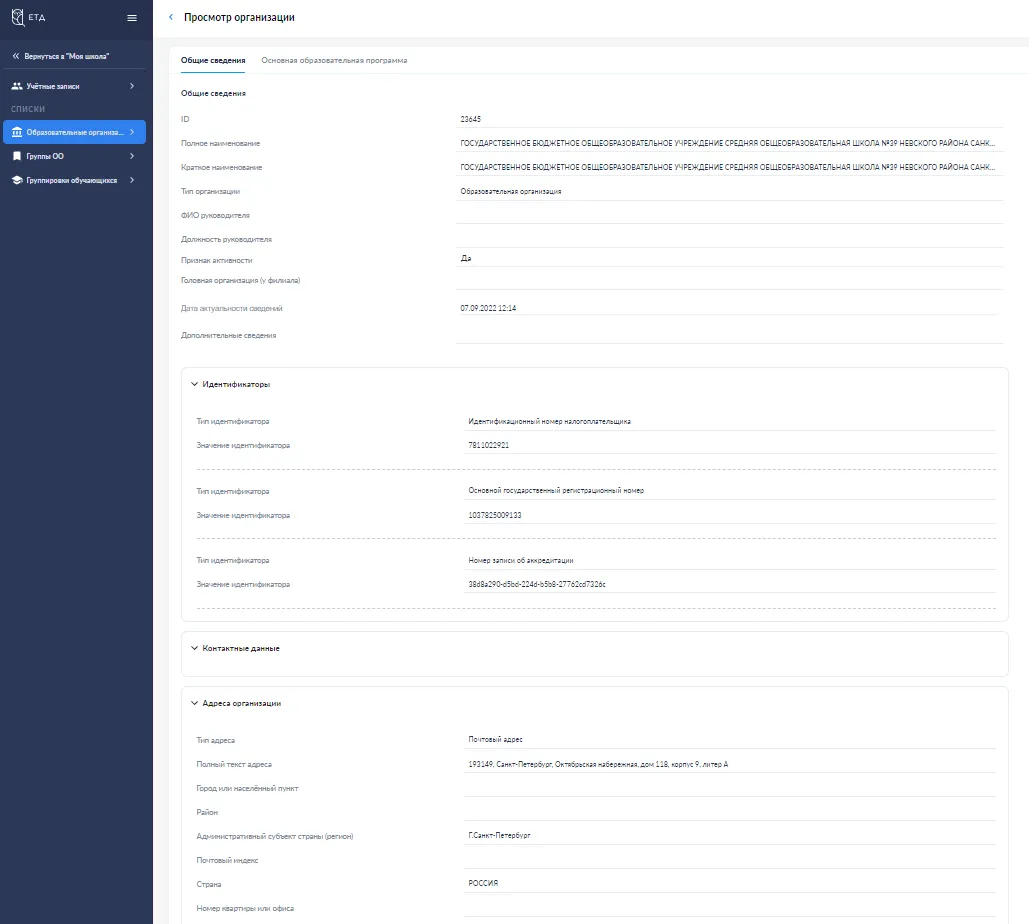Click the Группы ОО bookmark icon
This screenshot has width=1029, height=924.
(x=17, y=156)
